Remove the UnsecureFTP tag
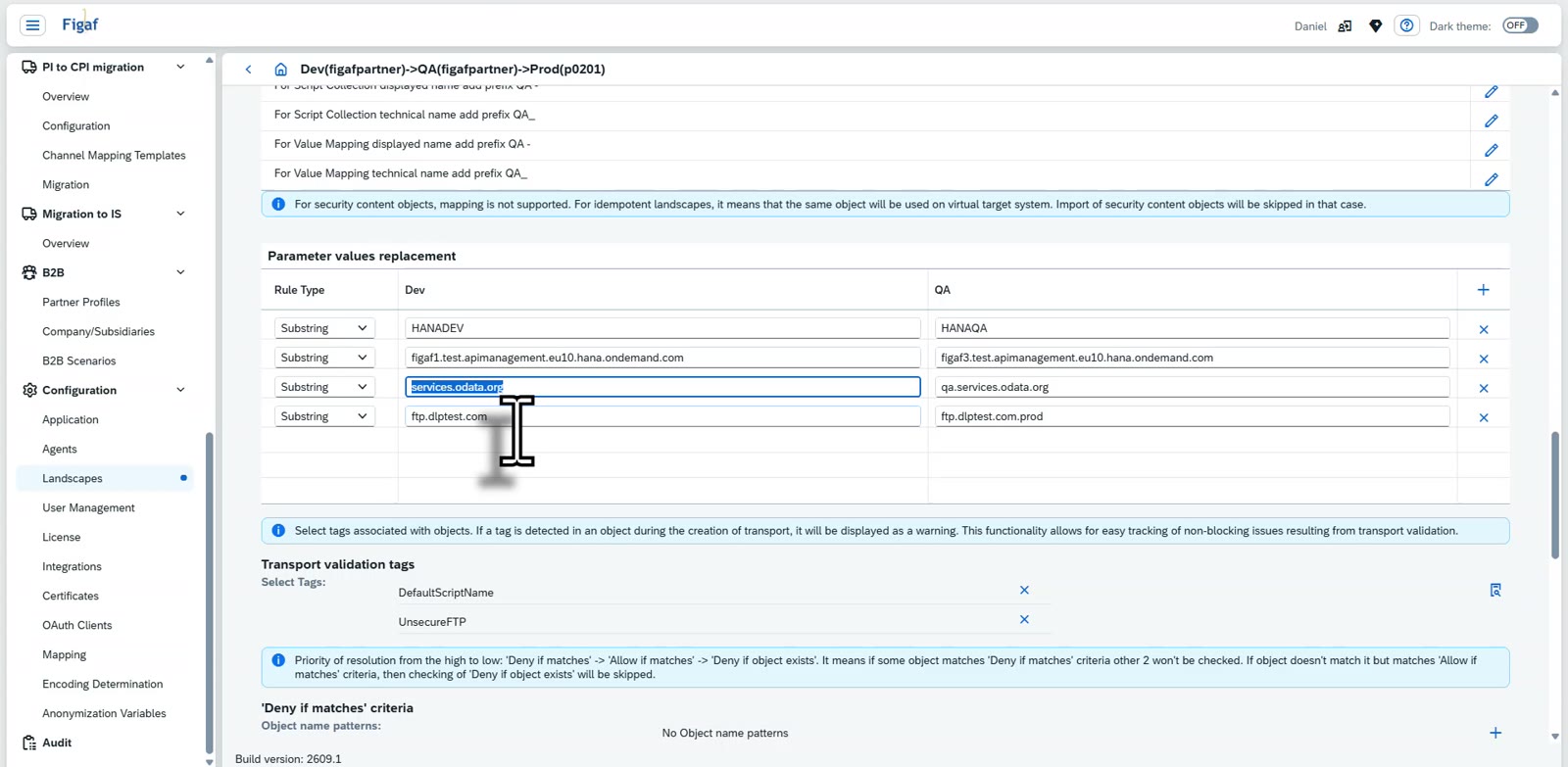Image resolution: width=1568 pixels, height=767 pixels. point(1024,620)
